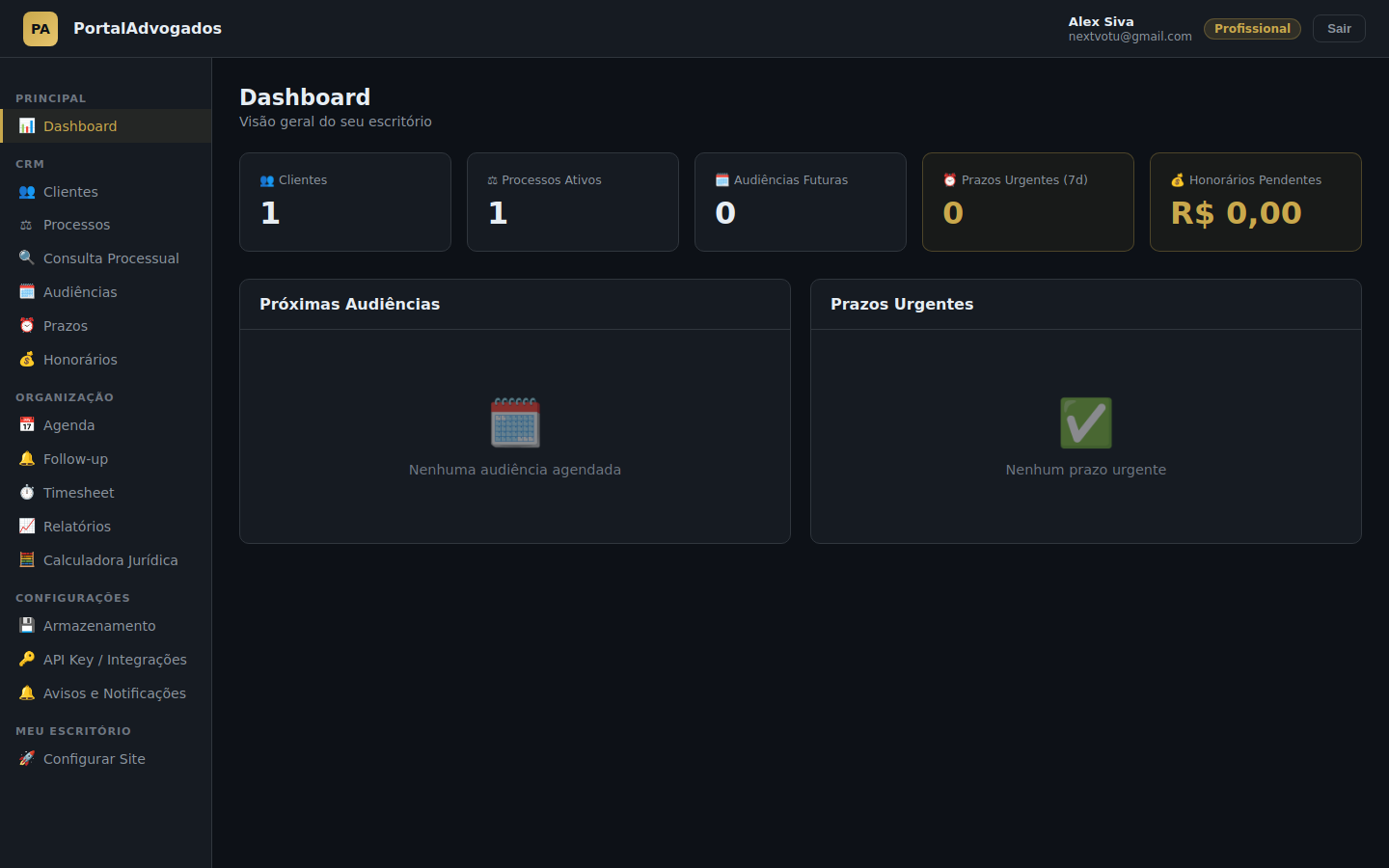This screenshot has height=868, width=1389.
Task: Click the Relatórios chart icon
Action: point(26,526)
